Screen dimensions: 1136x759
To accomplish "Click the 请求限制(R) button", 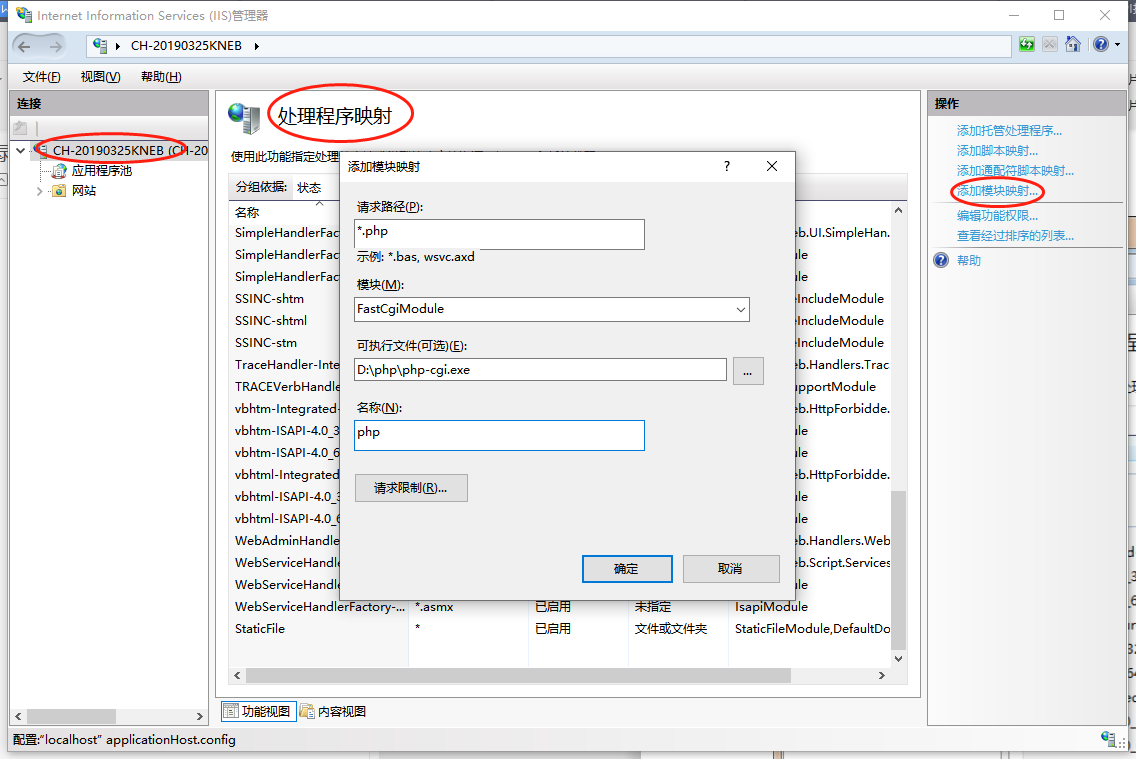I will tap(411, 488).
